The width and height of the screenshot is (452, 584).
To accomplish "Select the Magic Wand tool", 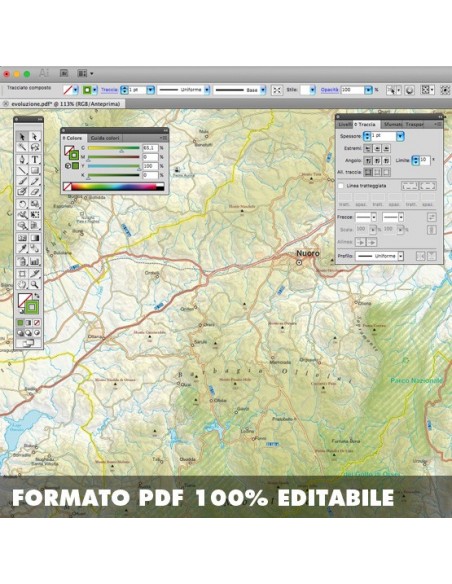I will (22, 147).
